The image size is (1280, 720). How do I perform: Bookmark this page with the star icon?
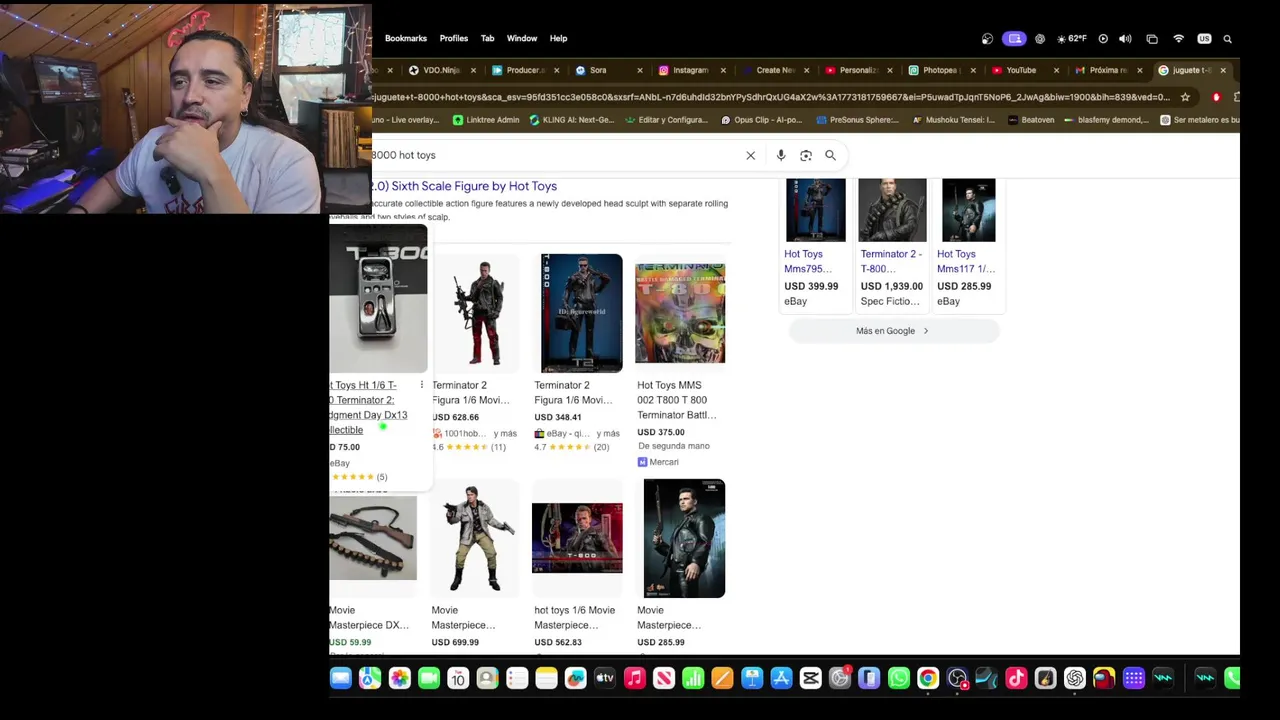click(x=1185, y=97)
